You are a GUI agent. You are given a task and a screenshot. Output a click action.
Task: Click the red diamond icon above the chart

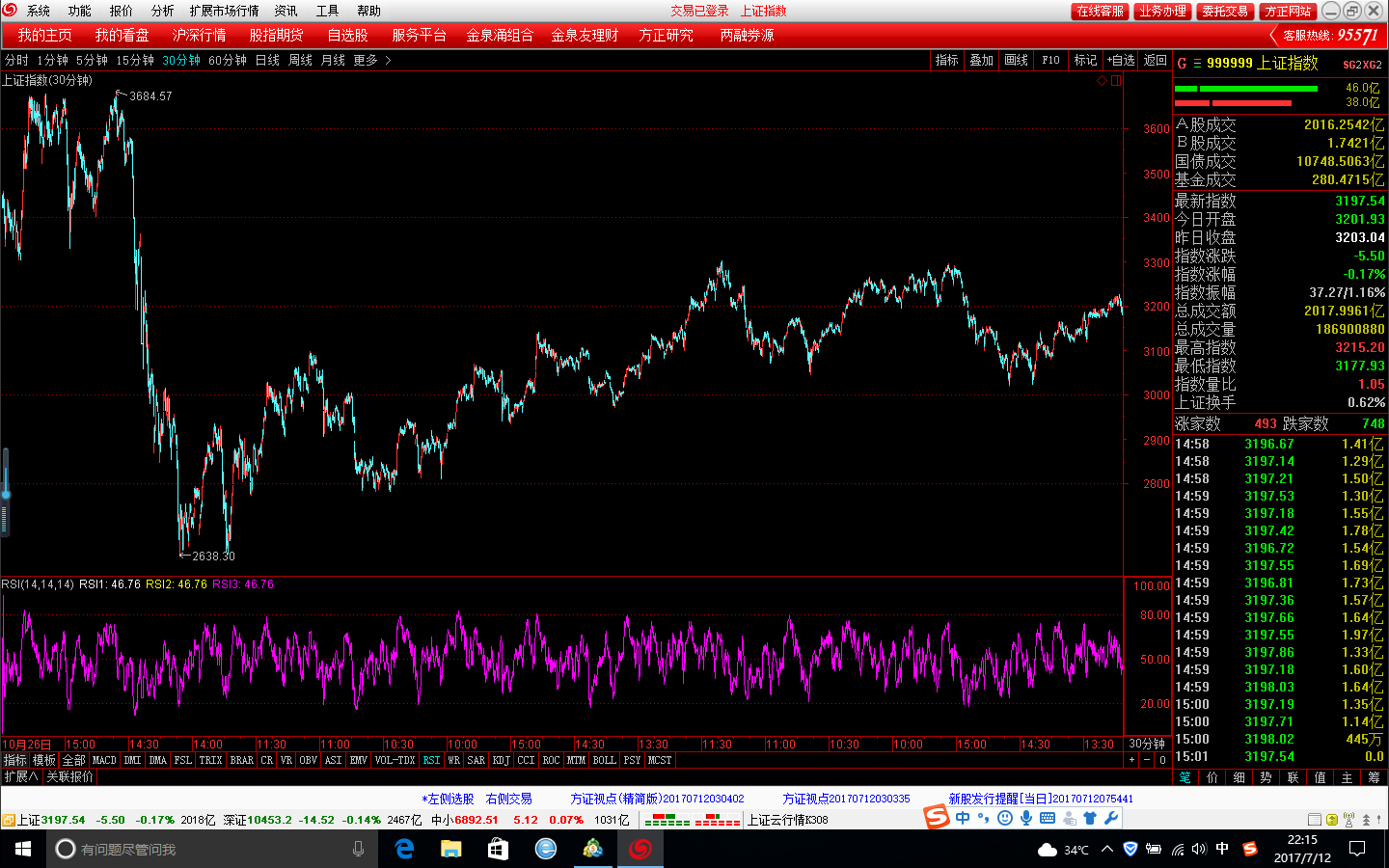pyautogui.click(x=1102, y=81)
